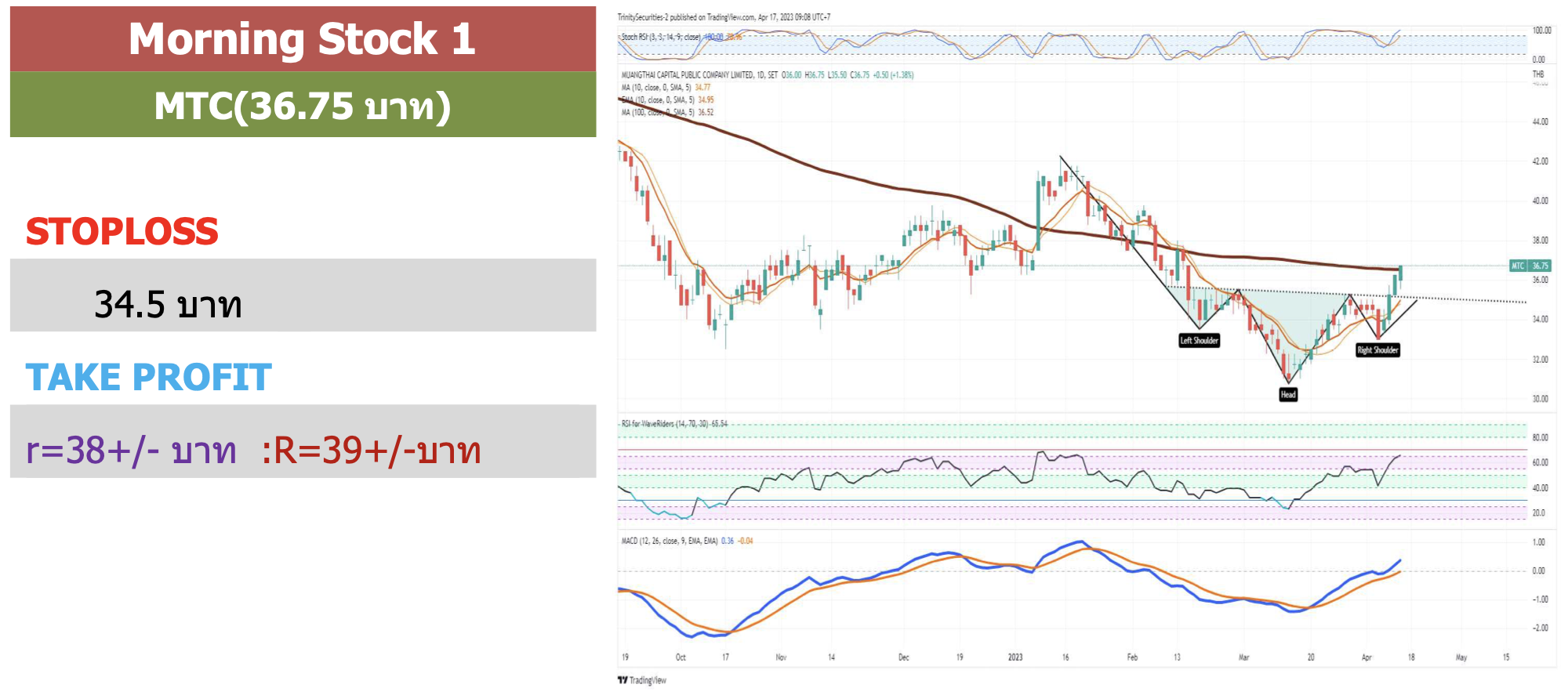The height and width of the screenshot is (699, 1568).
Task: Click the TradingView logo icon
Action: pos(622,680)
